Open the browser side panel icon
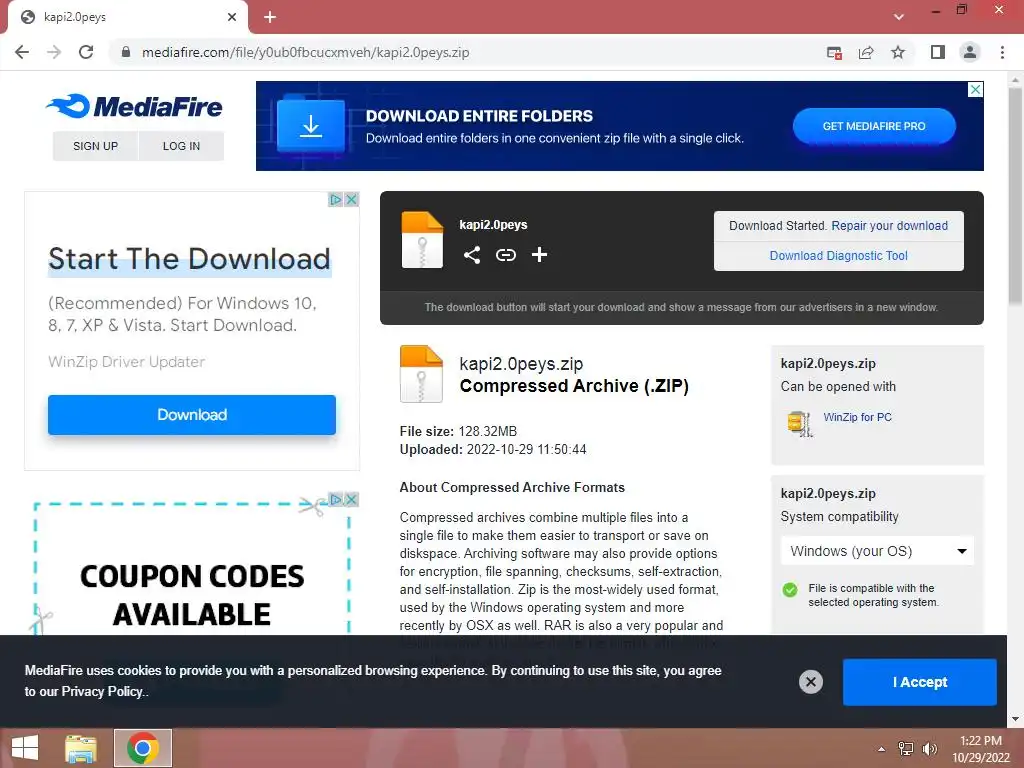The width and height of the screenshot is (1024, 768). coord(938,52)
